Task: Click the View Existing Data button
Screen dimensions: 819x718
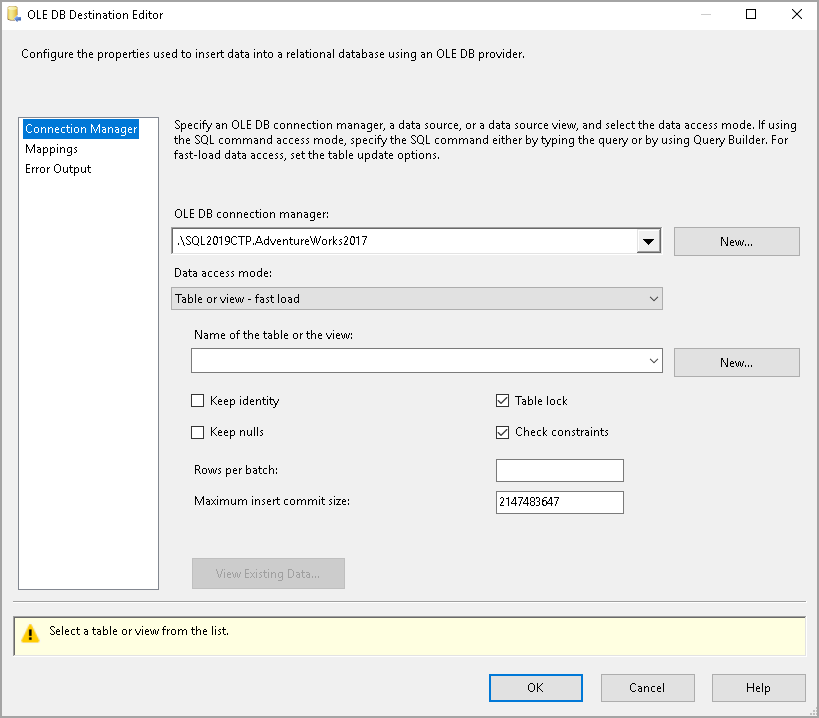Action: (x=268, y=573)
